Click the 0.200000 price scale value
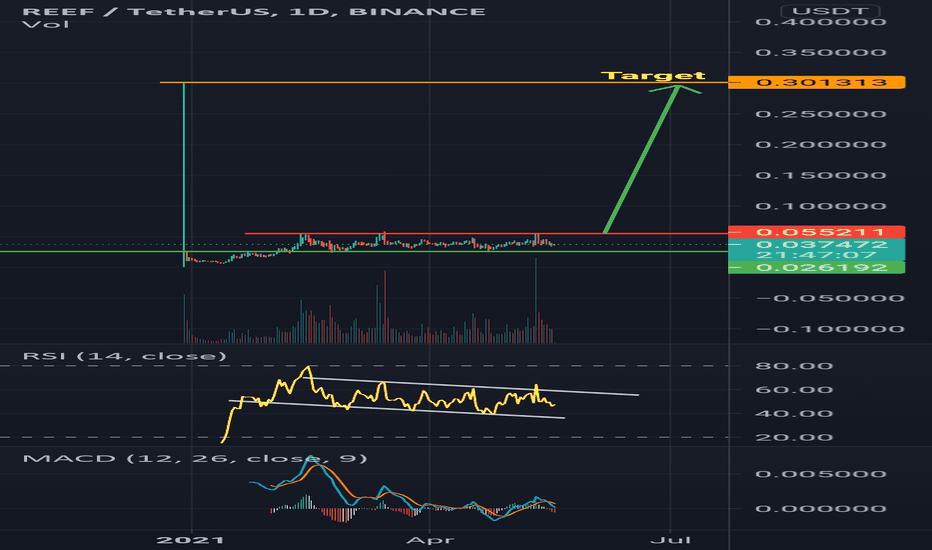This screenshot has width=932, height=550. pos(821,144)
